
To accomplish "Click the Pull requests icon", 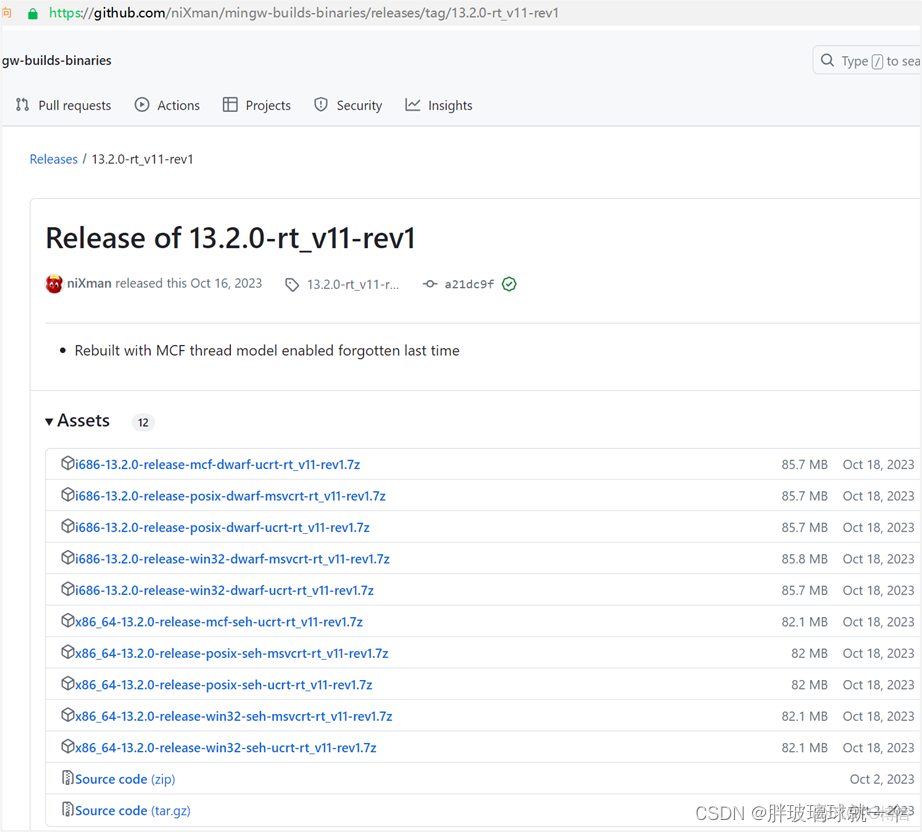I will pos(22,105).
